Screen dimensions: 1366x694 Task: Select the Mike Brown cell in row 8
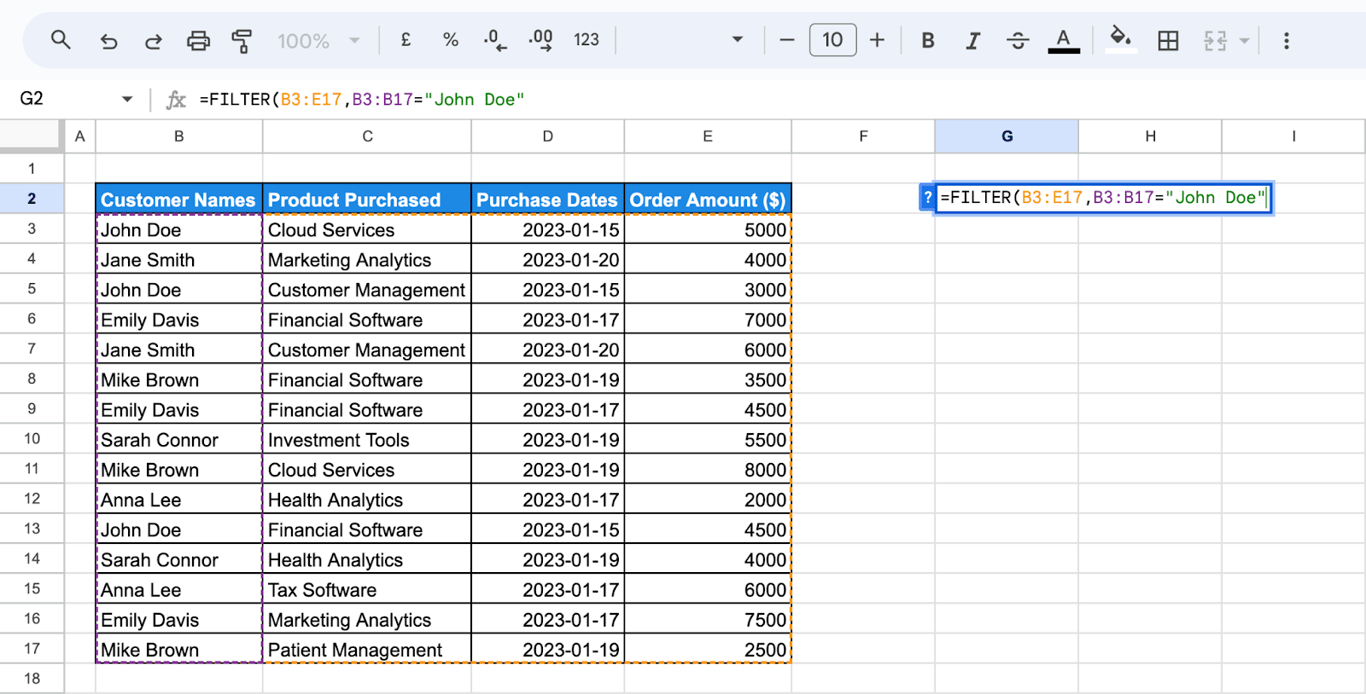point(179,379)
